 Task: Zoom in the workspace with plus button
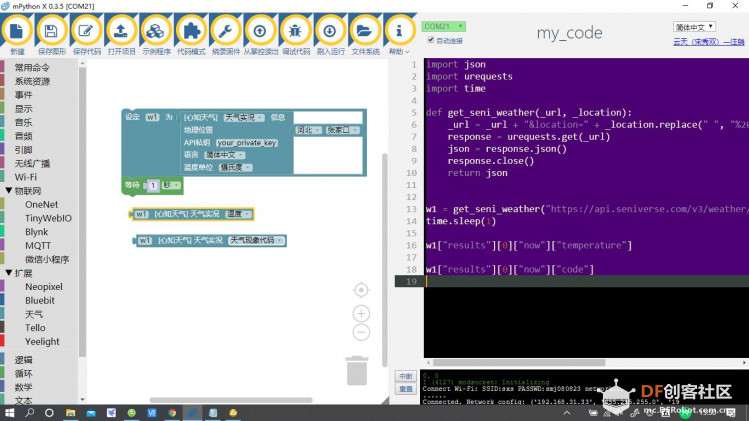pos(361,313)
